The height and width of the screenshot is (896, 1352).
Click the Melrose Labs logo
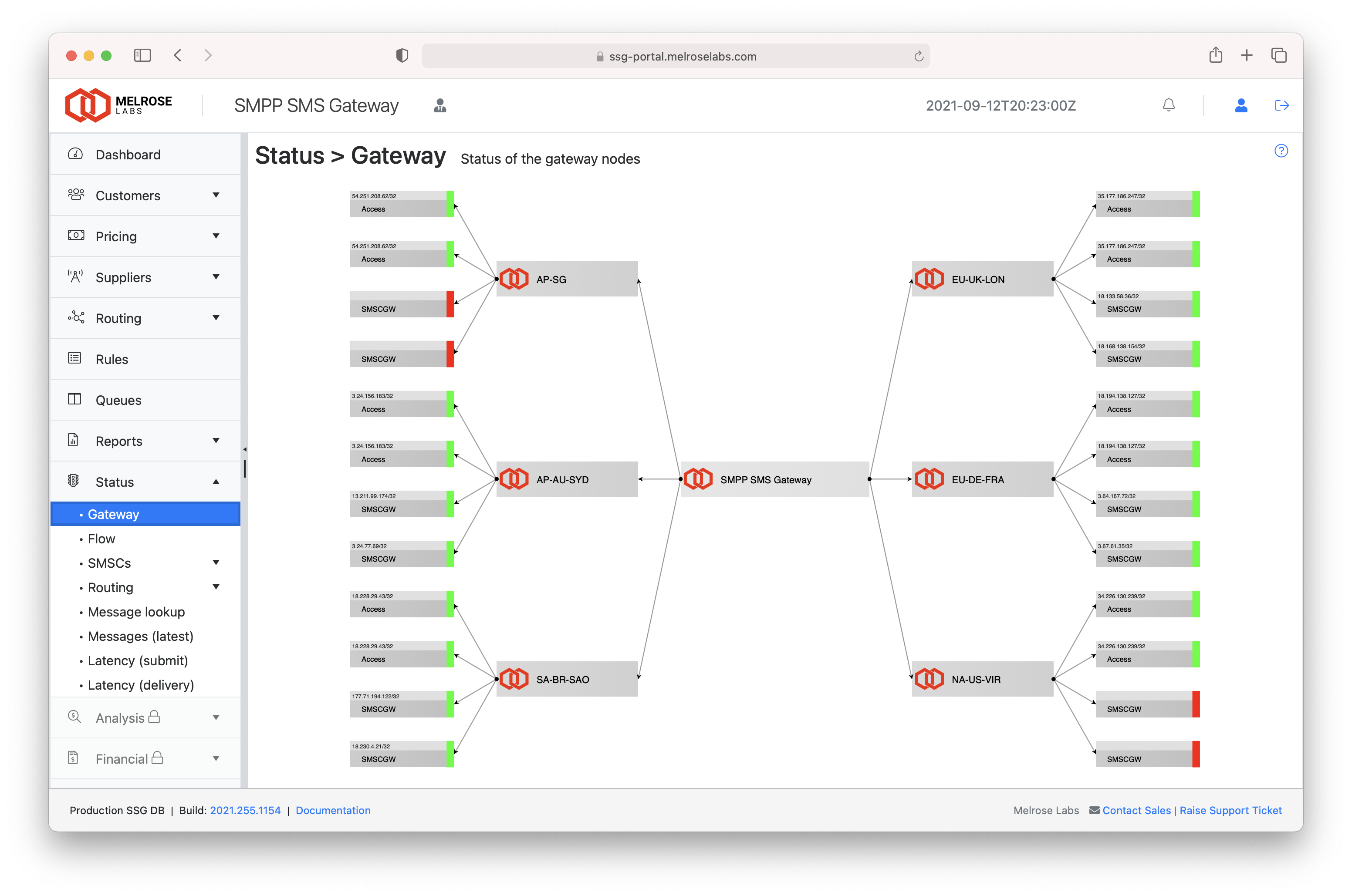click(x=118, y=105)
